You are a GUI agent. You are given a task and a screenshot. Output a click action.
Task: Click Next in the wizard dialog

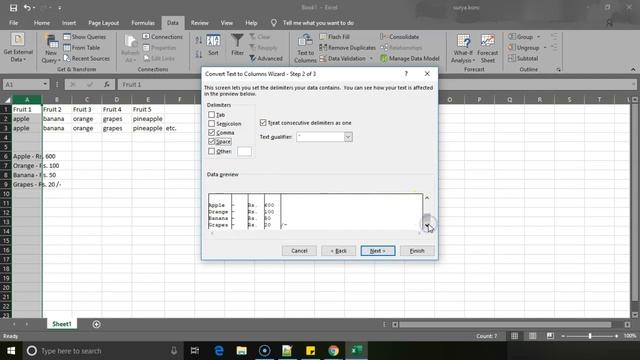pyautogui.click(x=378, y=251)
